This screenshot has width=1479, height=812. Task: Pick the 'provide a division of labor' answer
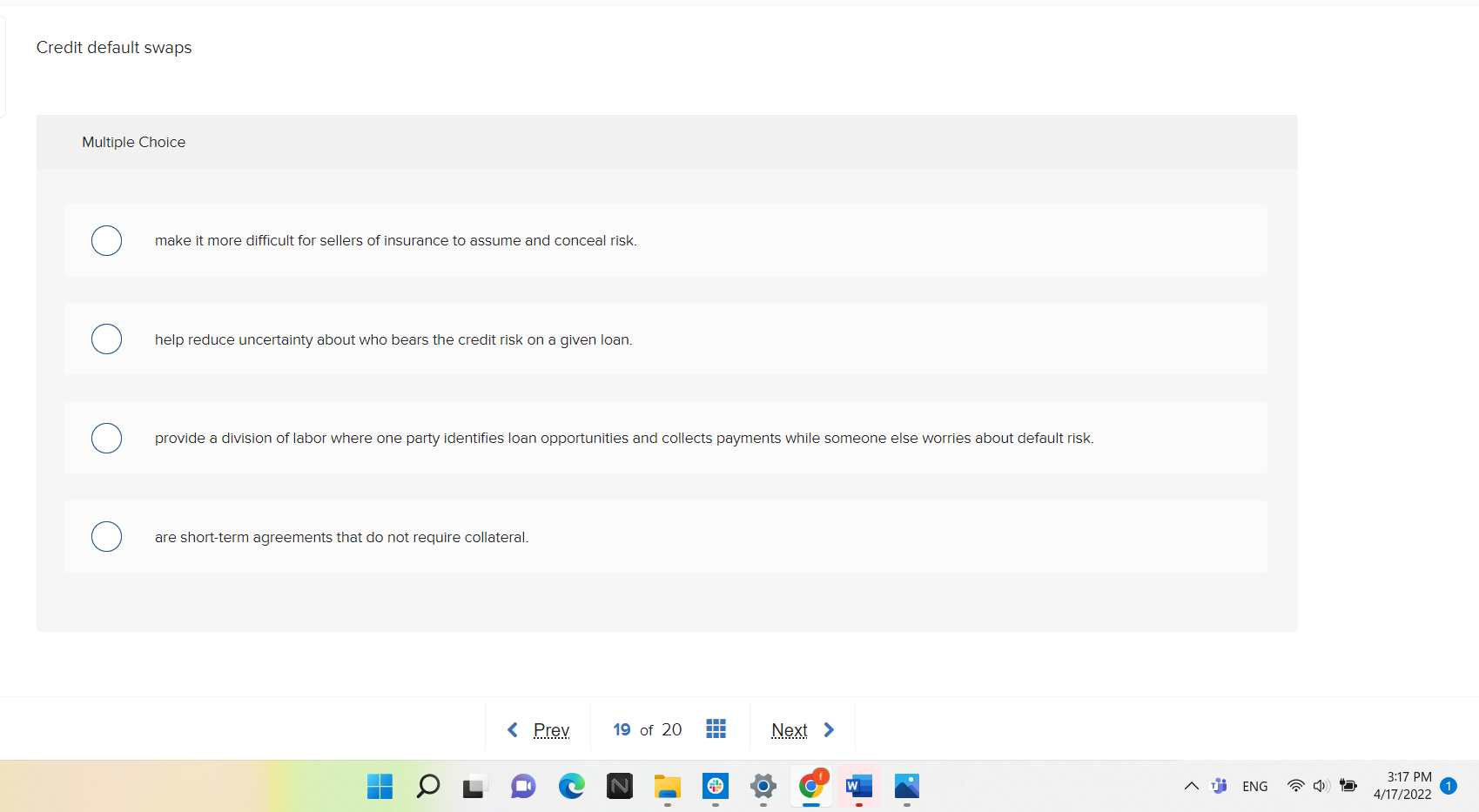tap(106, 438)
